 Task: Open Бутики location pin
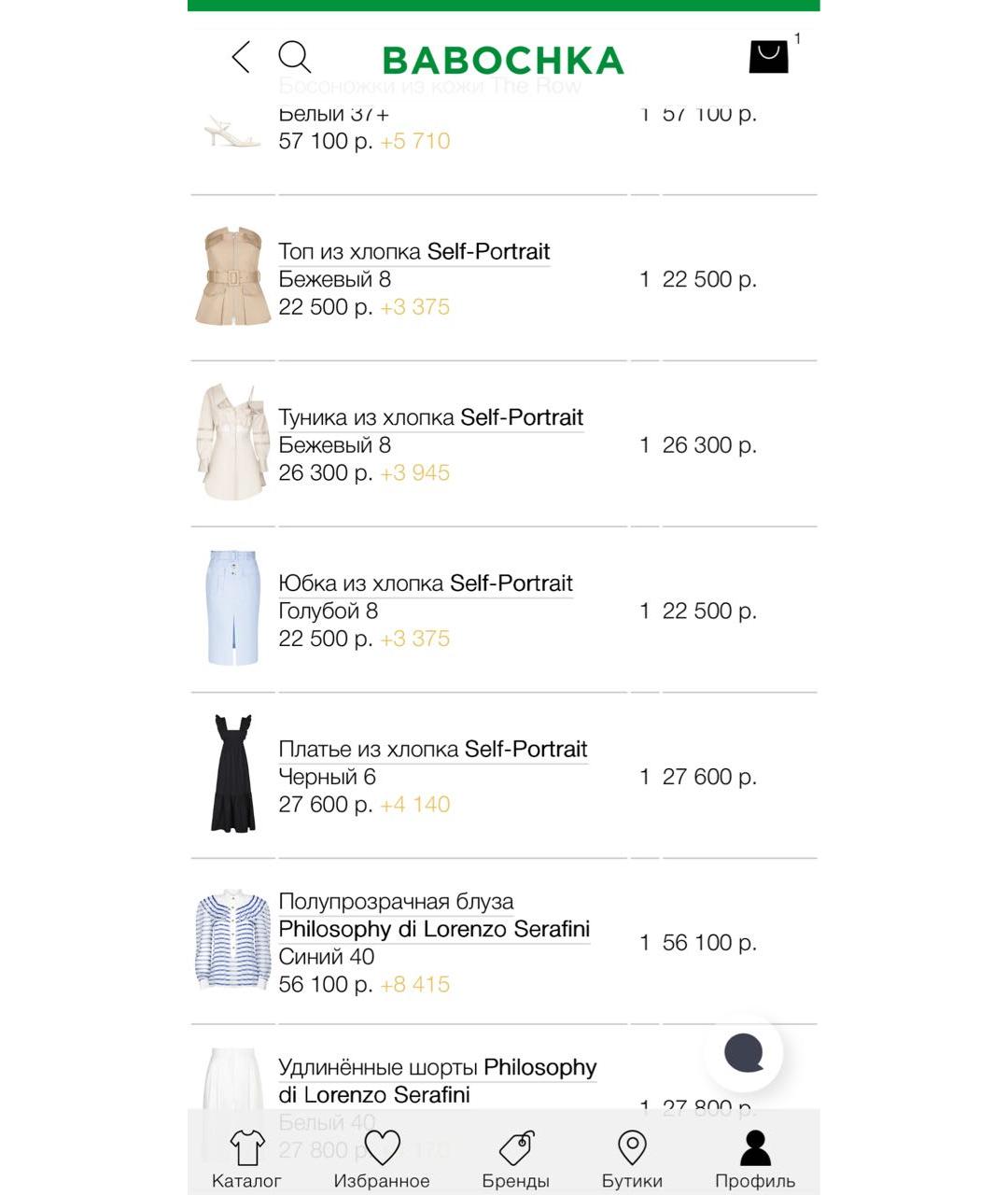click(632, 1159)
